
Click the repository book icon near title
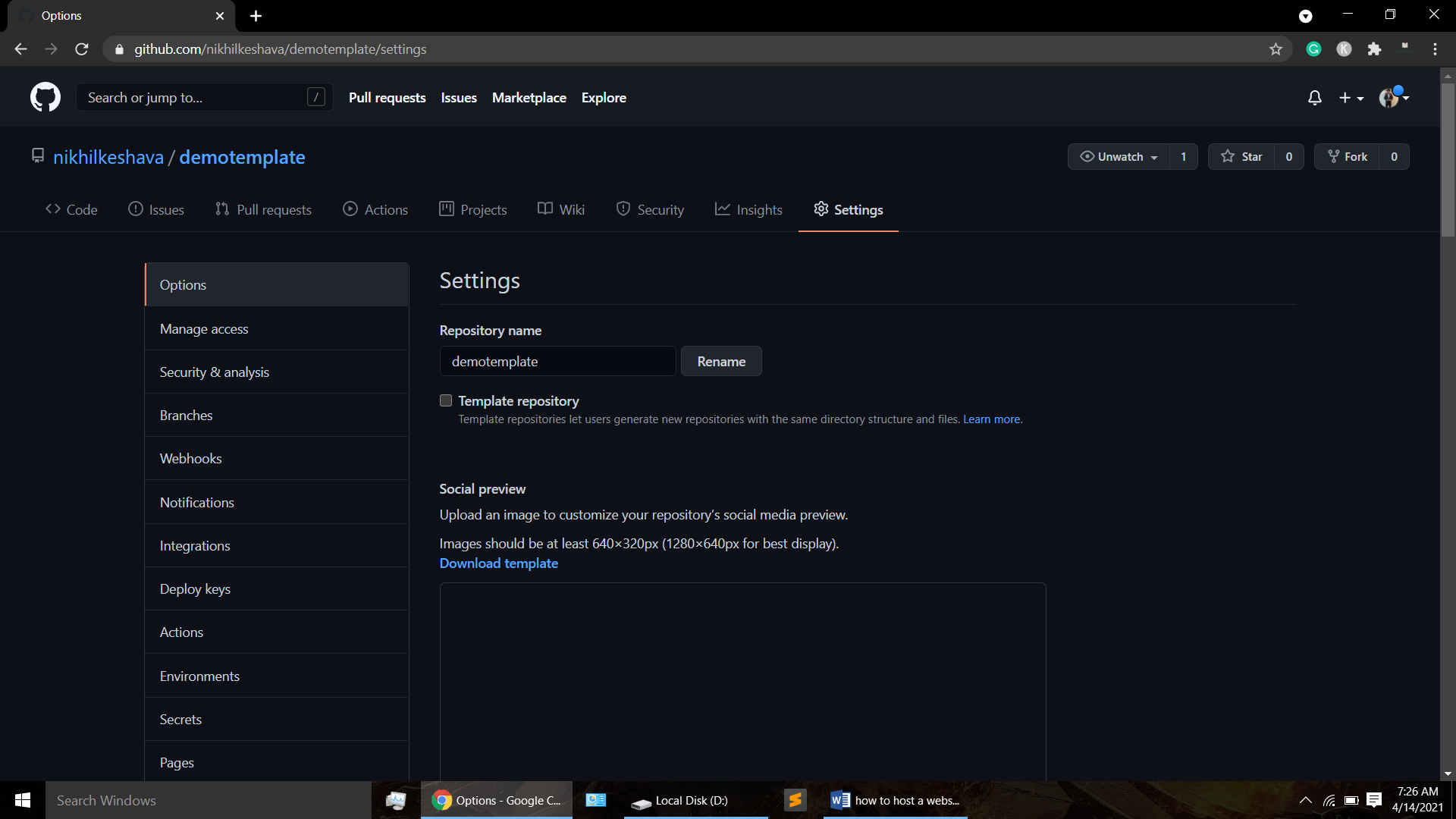click(x=37, y=155)
